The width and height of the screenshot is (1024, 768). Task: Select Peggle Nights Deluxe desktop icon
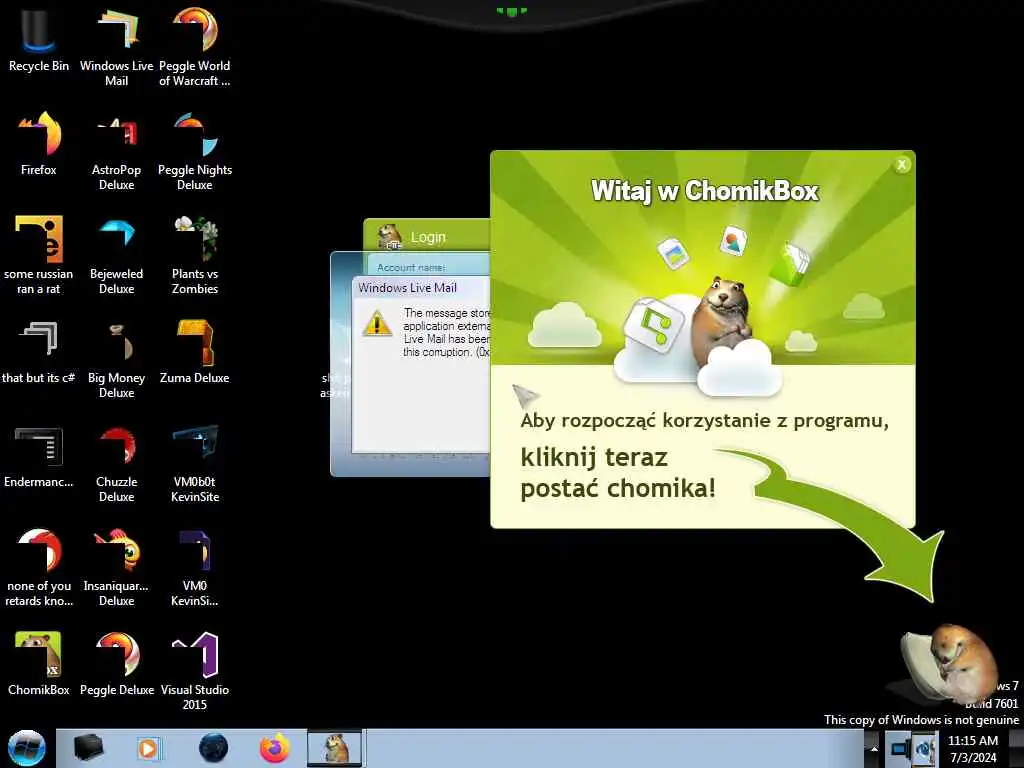click(195, 150)
